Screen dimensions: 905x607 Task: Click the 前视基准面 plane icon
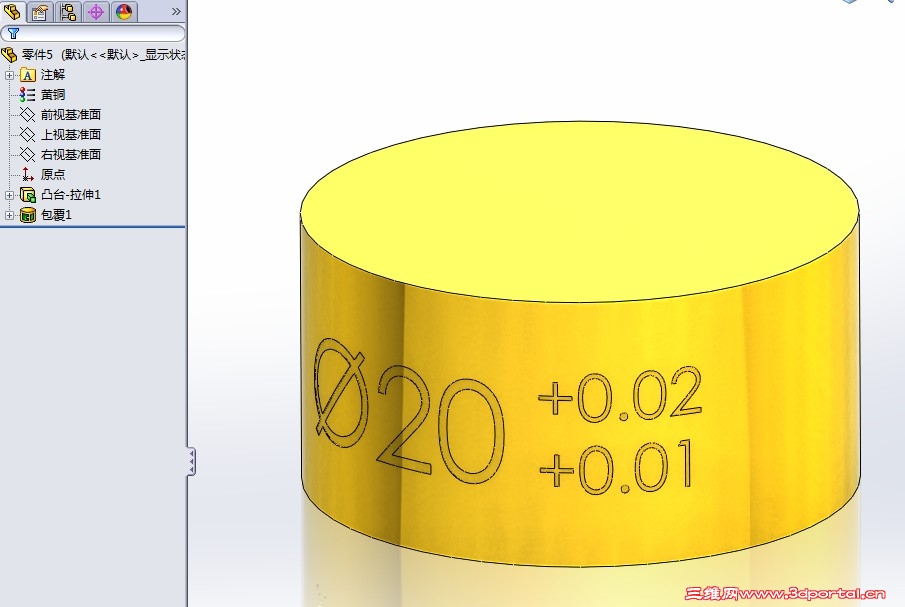(x=28, y=114)
